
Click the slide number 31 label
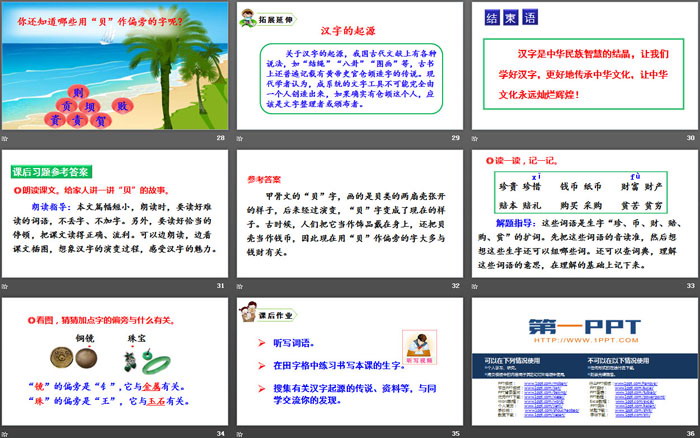pos(221,286)
